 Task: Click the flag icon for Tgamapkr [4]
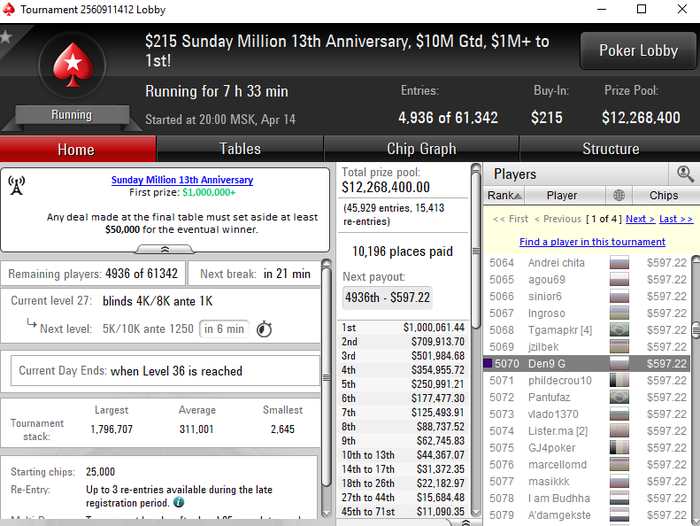619,330
